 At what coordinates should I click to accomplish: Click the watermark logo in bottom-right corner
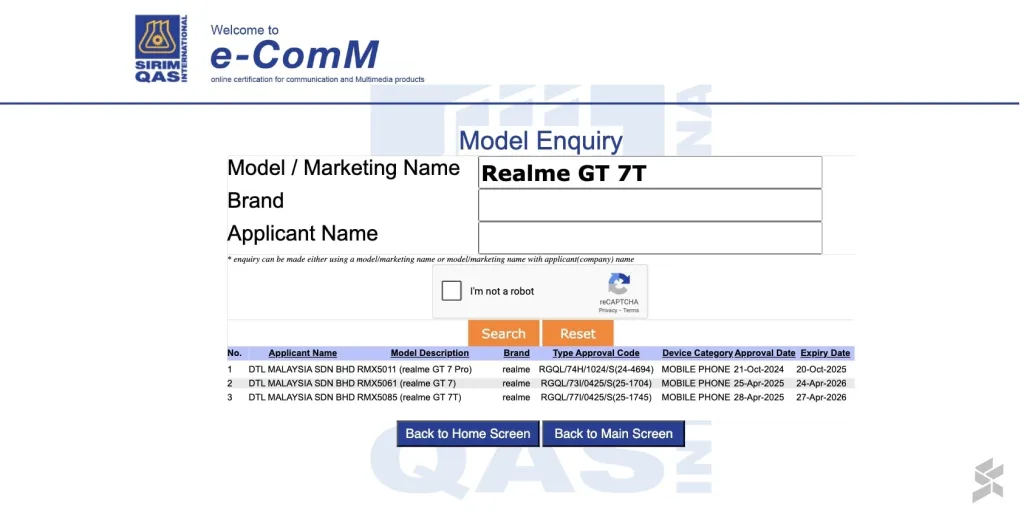(x=988, y=480)
